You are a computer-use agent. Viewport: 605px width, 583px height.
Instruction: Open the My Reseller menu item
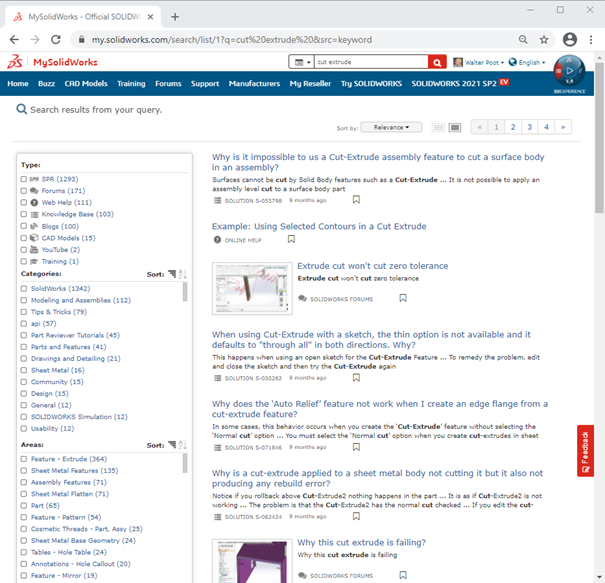310,83
